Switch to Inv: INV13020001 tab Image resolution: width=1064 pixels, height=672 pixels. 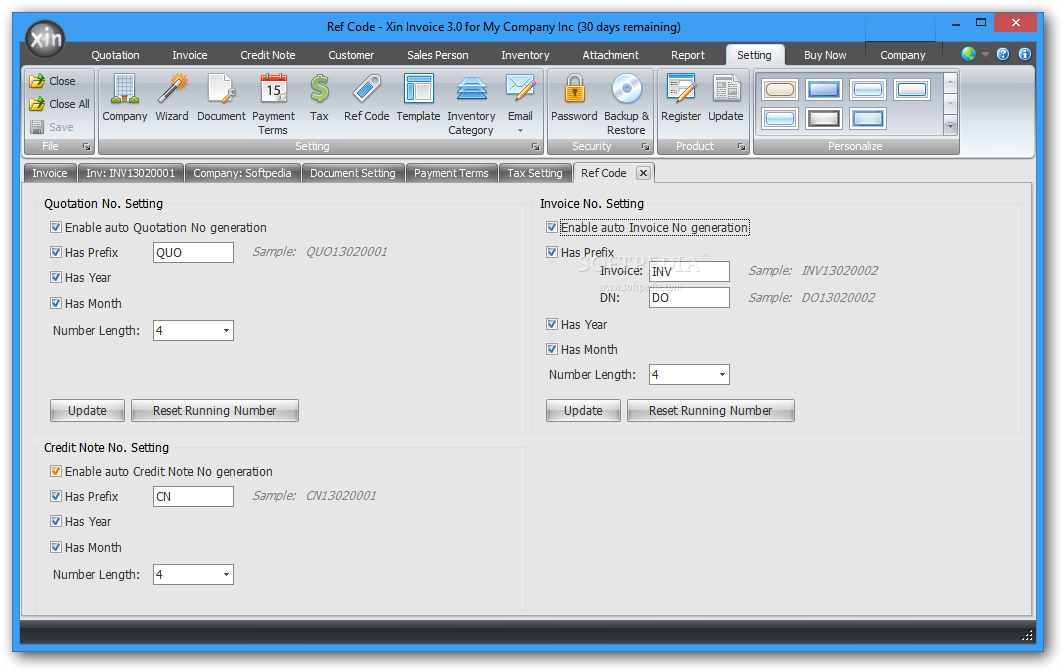131,173
